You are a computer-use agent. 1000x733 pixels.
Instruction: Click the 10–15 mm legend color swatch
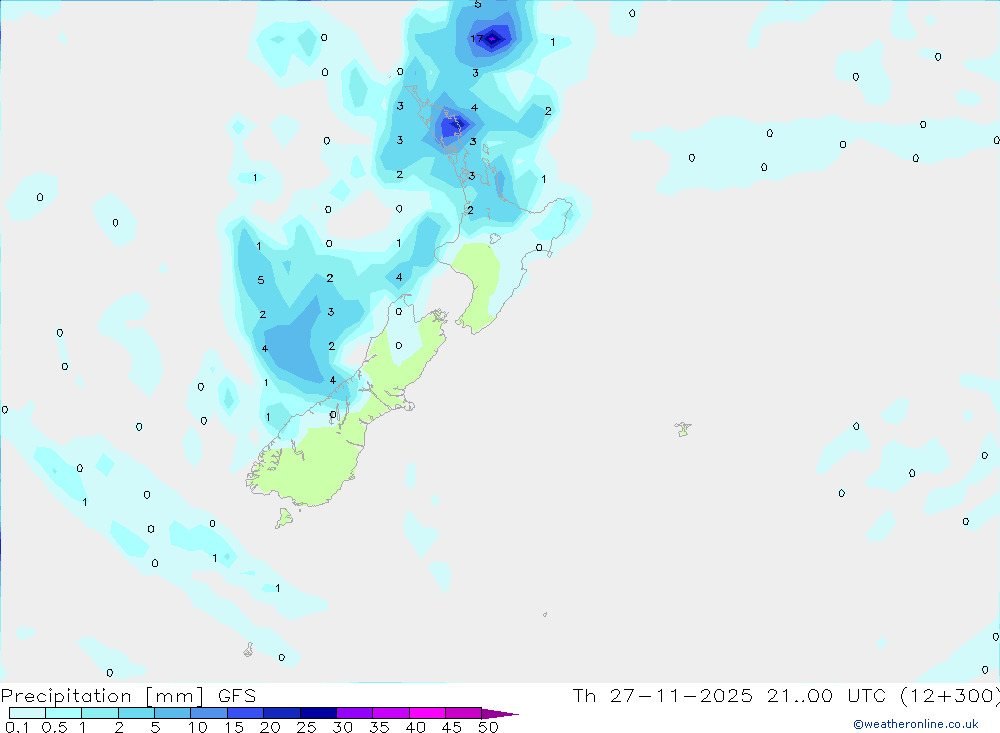pyautogui.click(x=209, y=713)
